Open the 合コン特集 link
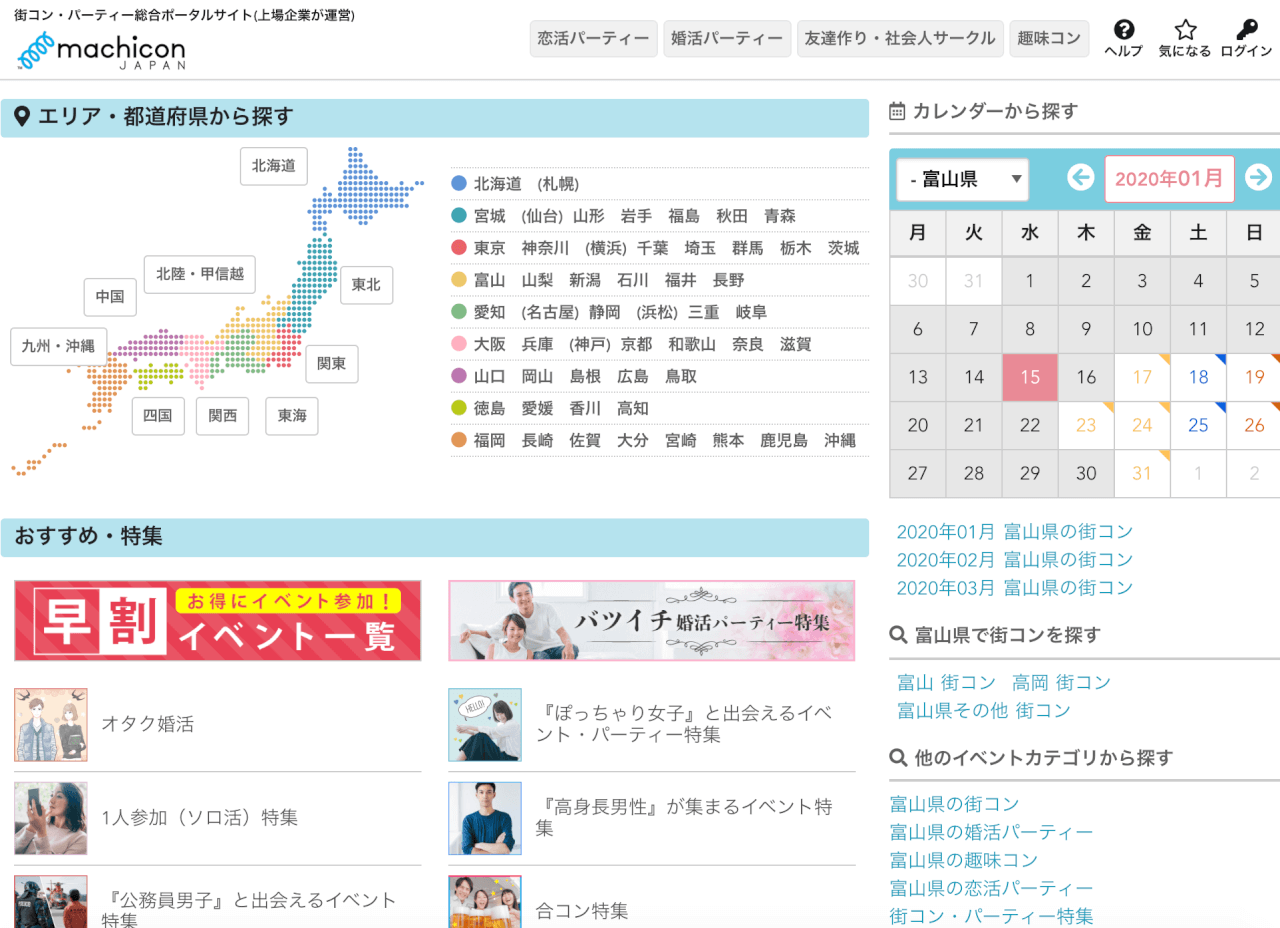The image size is (1280, 928). coord(582,911)
